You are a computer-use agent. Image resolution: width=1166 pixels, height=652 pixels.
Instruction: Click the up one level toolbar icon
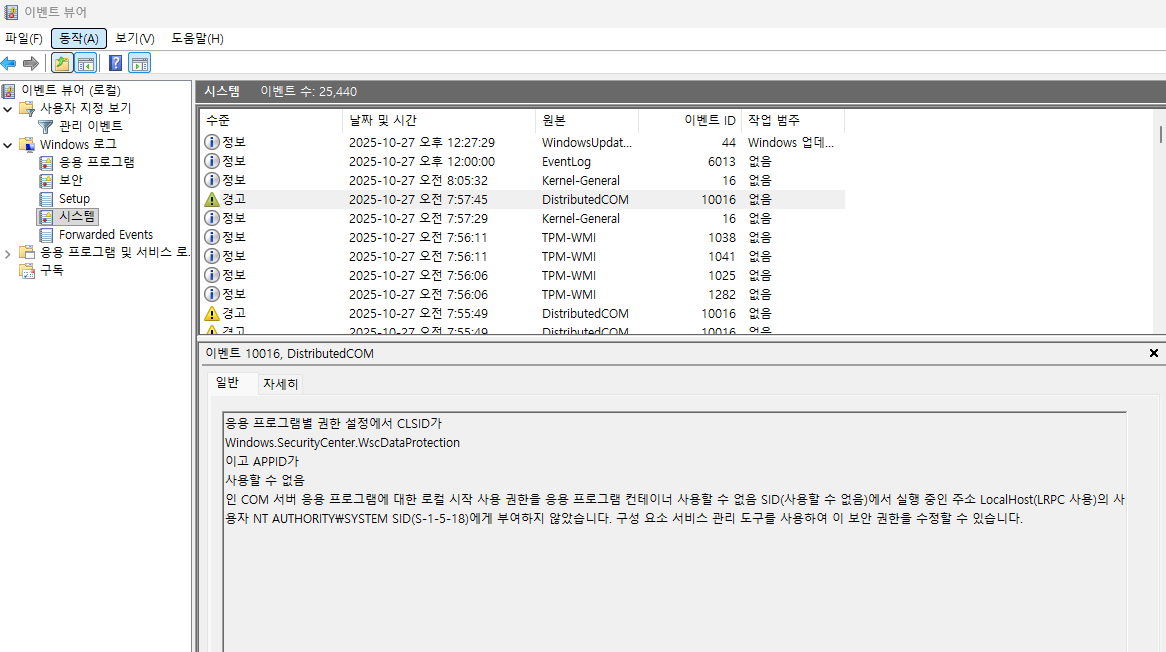point(62,64)
